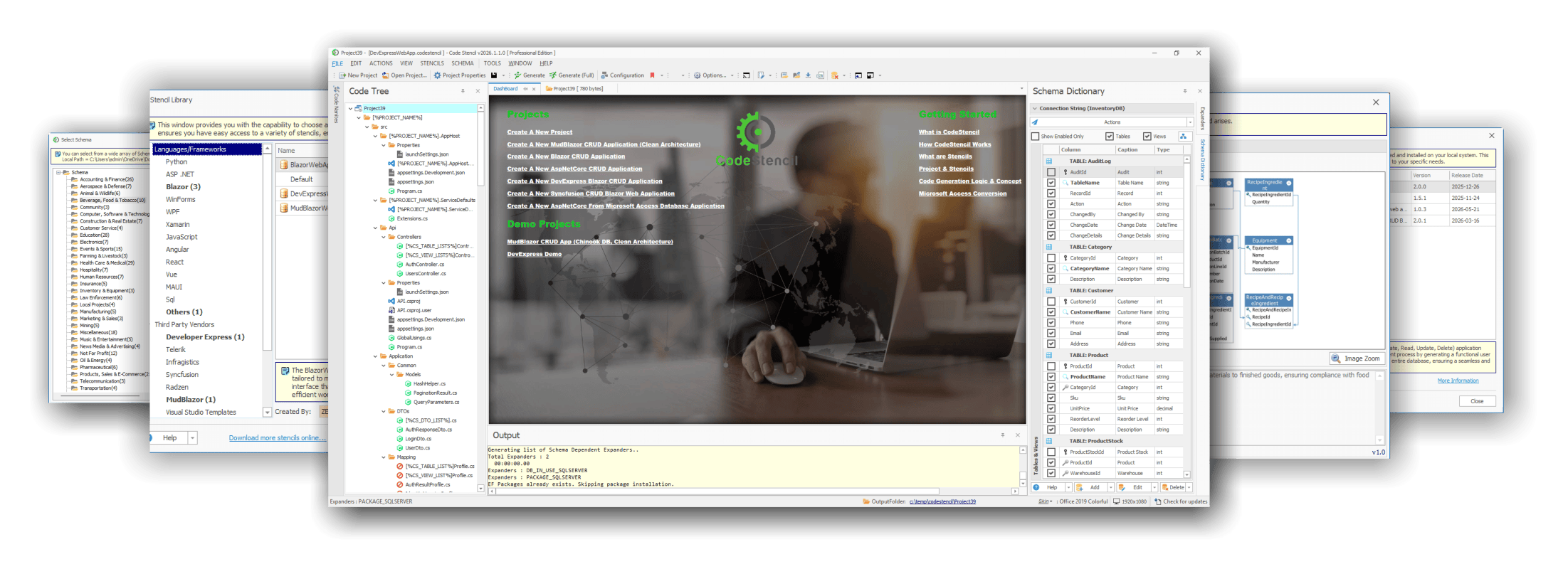Collapse the src folder node
This screenshot has width=1568, height=569.
[367, 127]
